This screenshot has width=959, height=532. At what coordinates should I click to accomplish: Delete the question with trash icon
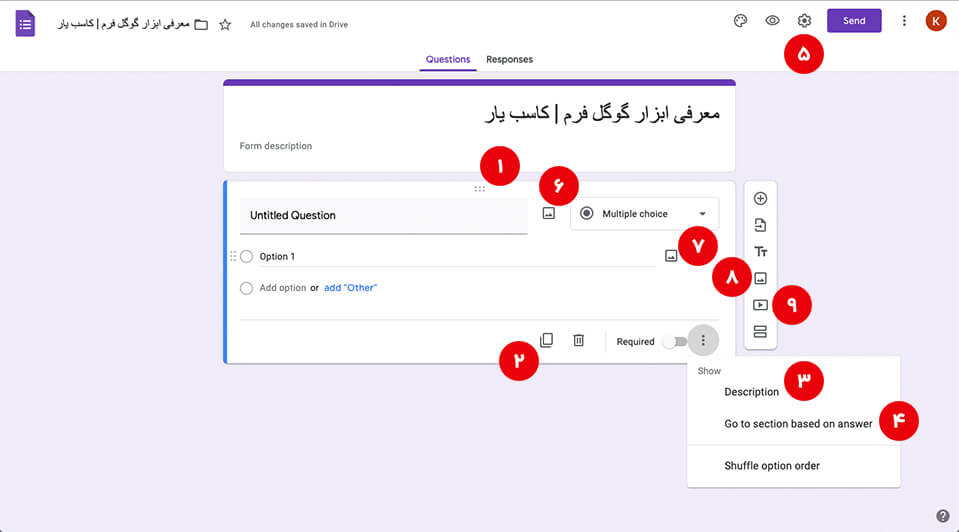579,340
